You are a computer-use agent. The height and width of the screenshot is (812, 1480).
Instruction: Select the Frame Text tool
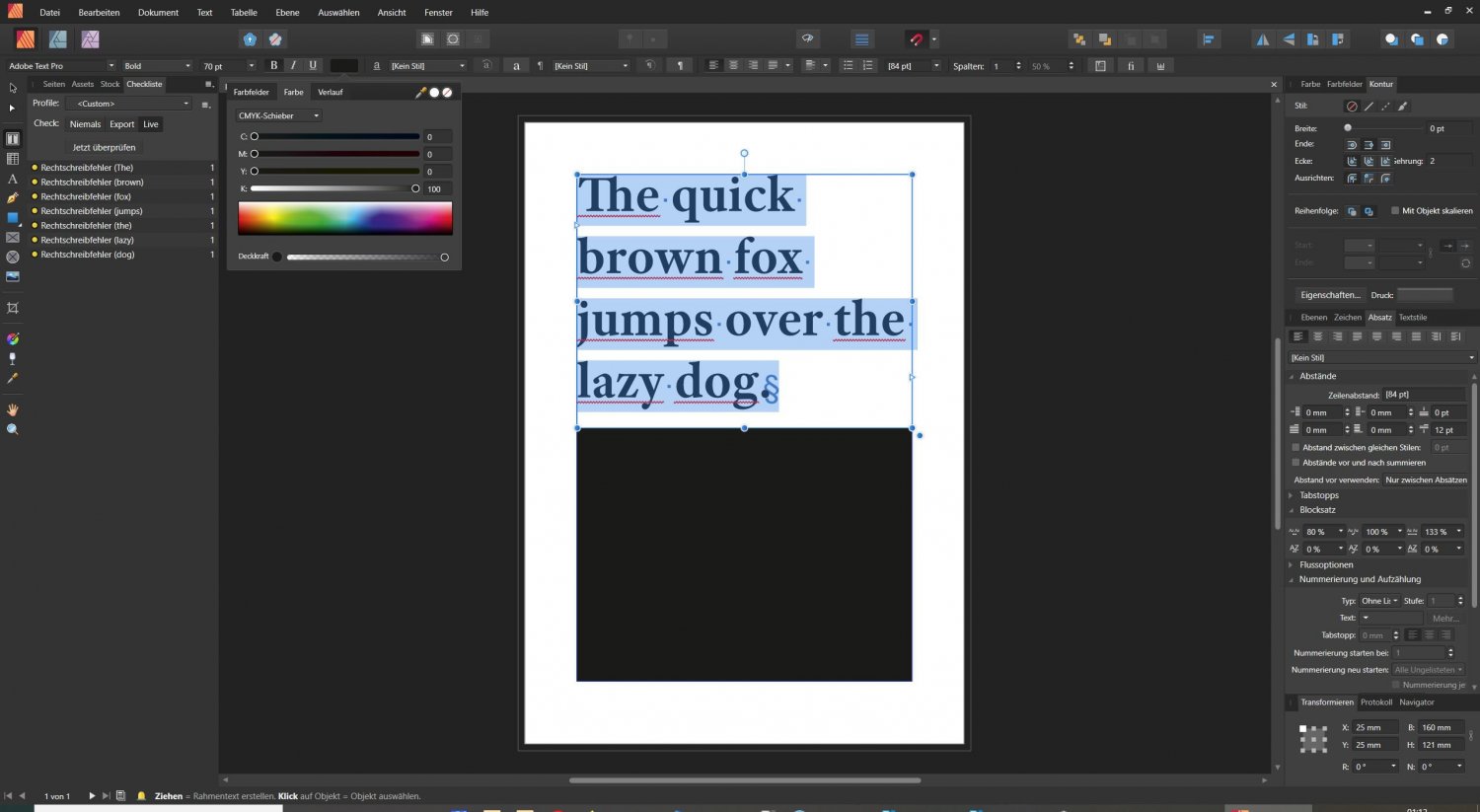click(13, 139)
